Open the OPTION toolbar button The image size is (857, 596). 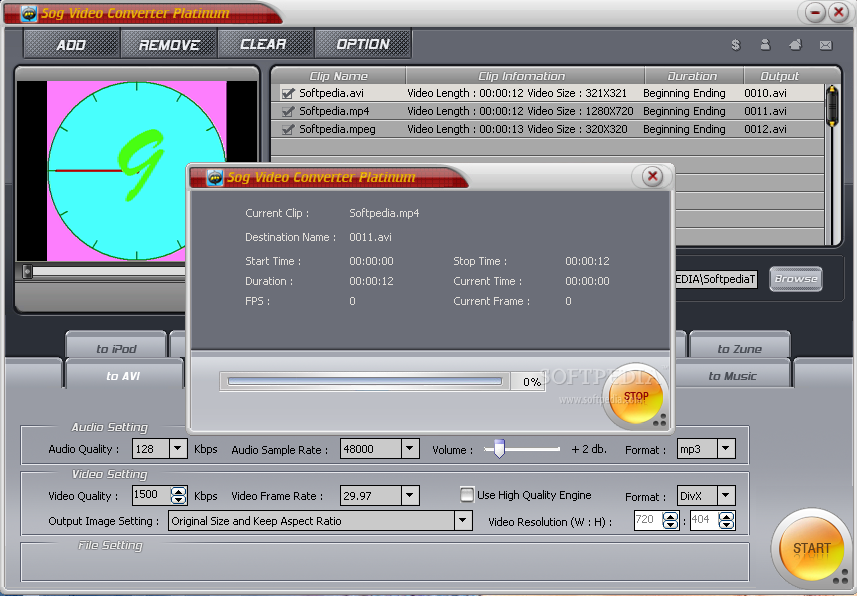point(363,44)
